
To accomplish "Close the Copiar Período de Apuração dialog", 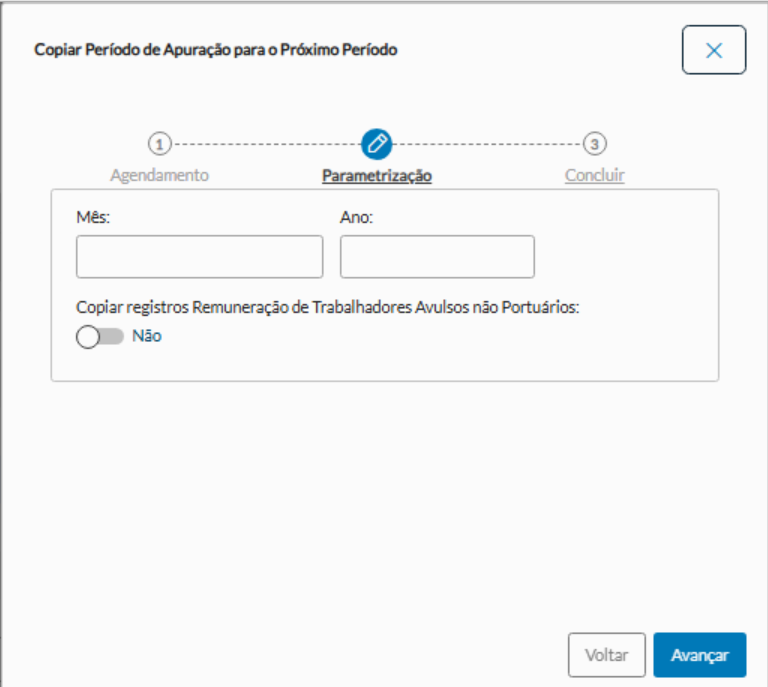I will (714, 51).
